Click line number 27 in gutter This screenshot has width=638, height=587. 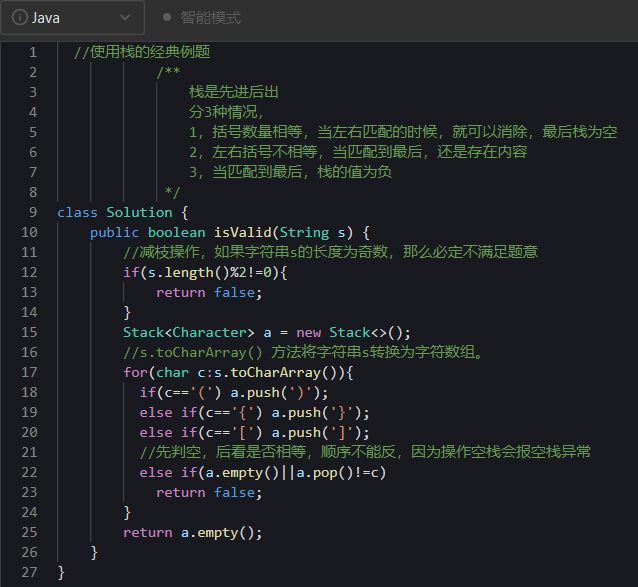click(29, 572)
